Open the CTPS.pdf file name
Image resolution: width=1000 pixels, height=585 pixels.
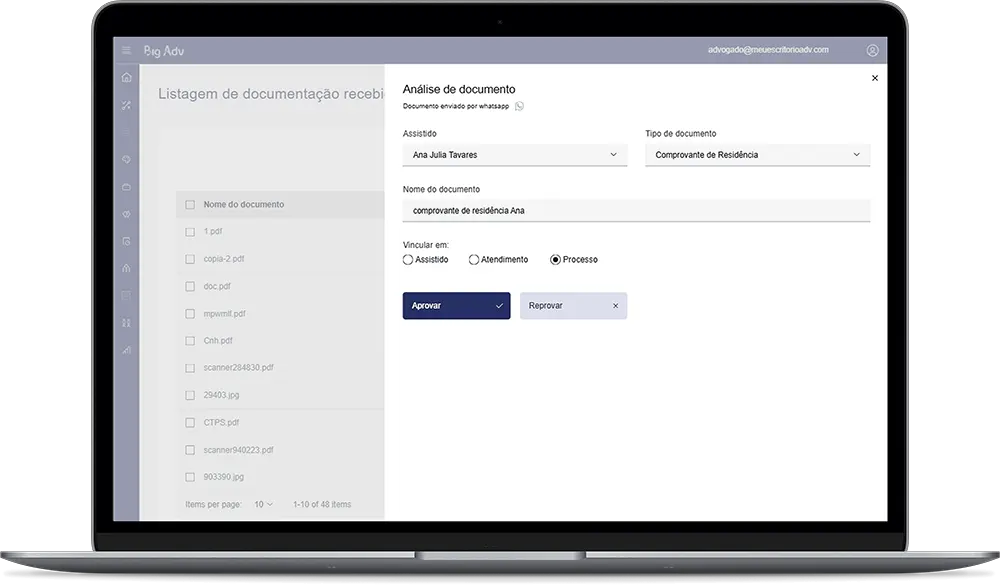[221, 422]
